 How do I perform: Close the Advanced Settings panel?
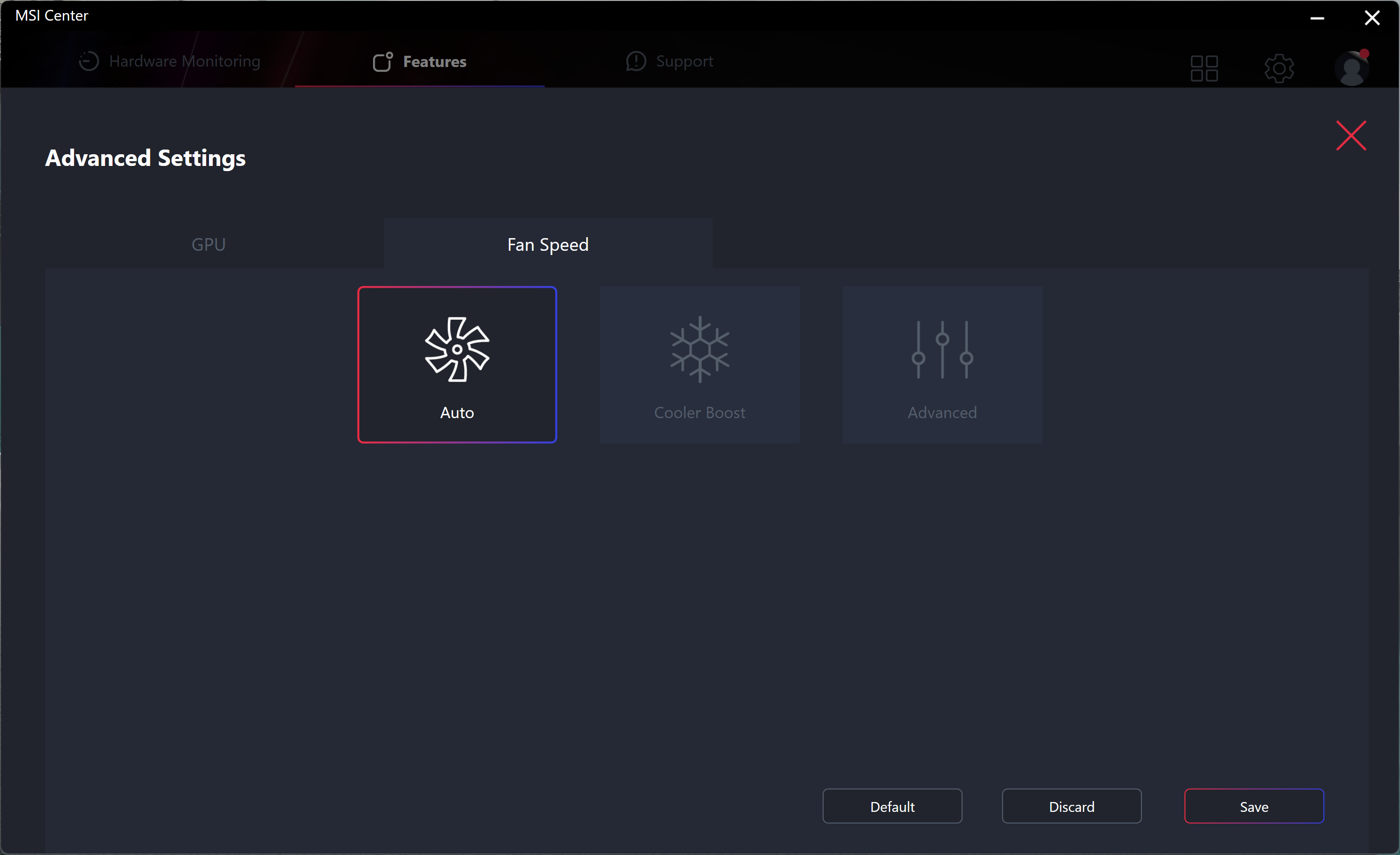(x=1350, y=135)
